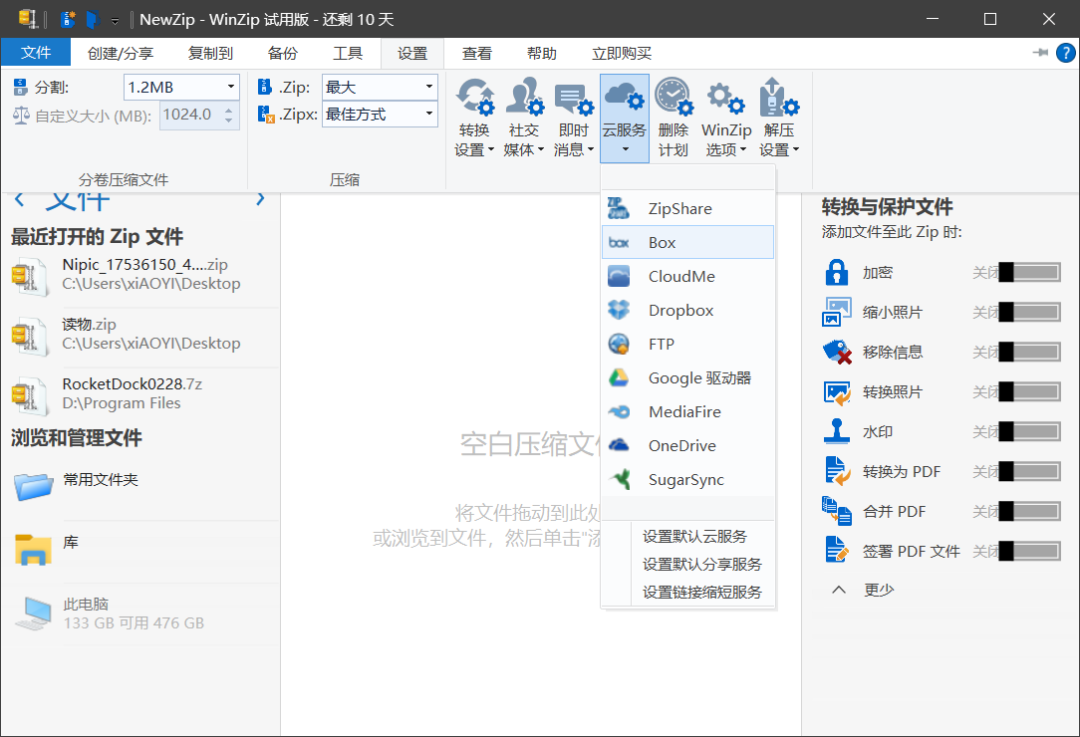Select the OneDrive menu entry
Screen dimensions: 1080x737
click(681, 446)
